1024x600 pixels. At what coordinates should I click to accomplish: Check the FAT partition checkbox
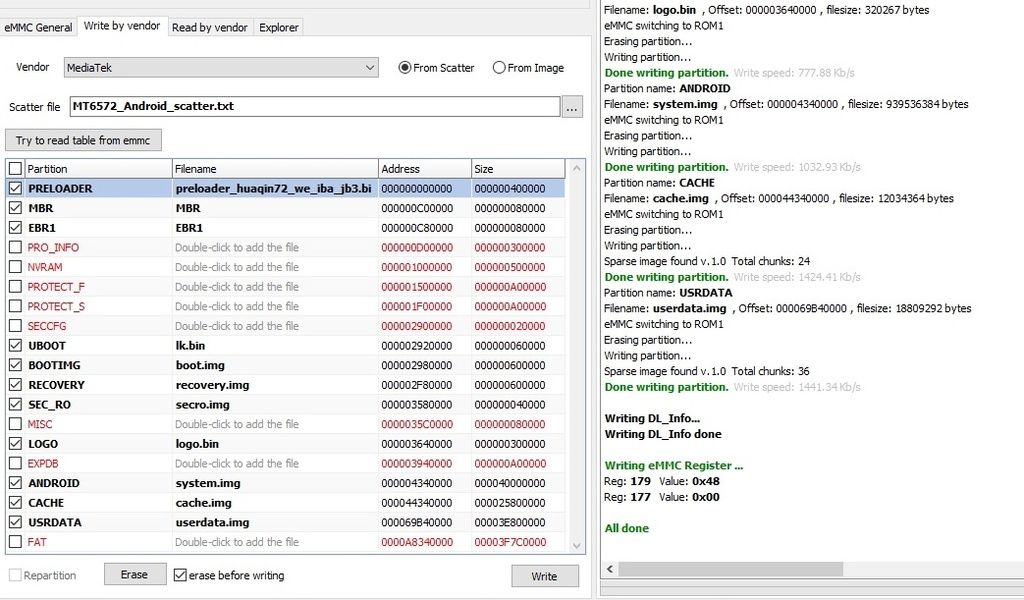point(15,542)
